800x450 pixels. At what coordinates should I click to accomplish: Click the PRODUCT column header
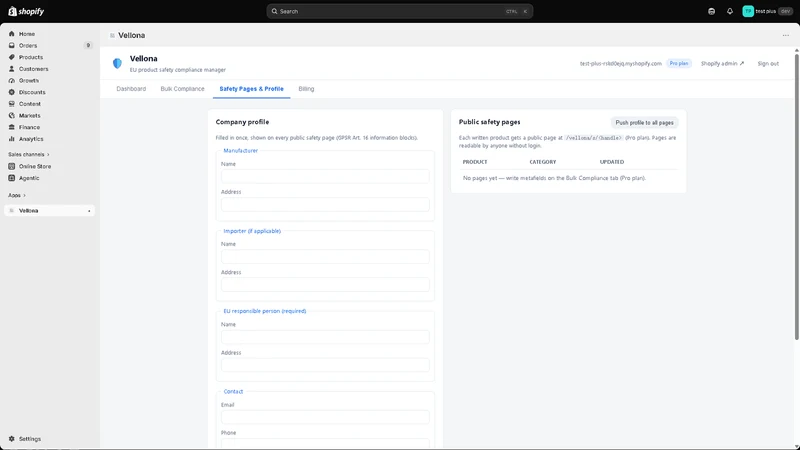(x=474, y=162)
